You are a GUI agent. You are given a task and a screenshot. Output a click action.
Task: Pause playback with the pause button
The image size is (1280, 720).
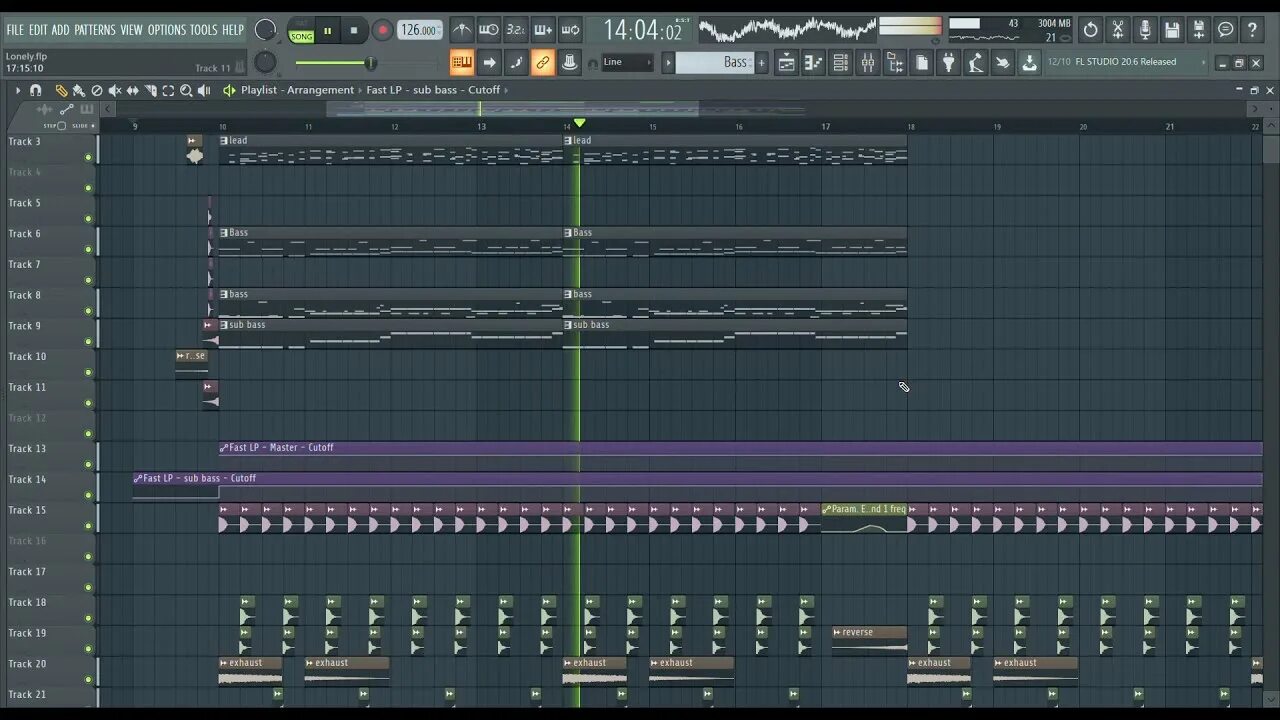pyautogui.click(x=327, y=31)
